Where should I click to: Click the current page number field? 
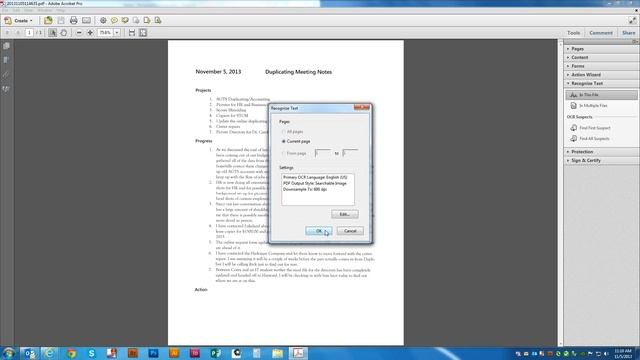pos(29,33)
